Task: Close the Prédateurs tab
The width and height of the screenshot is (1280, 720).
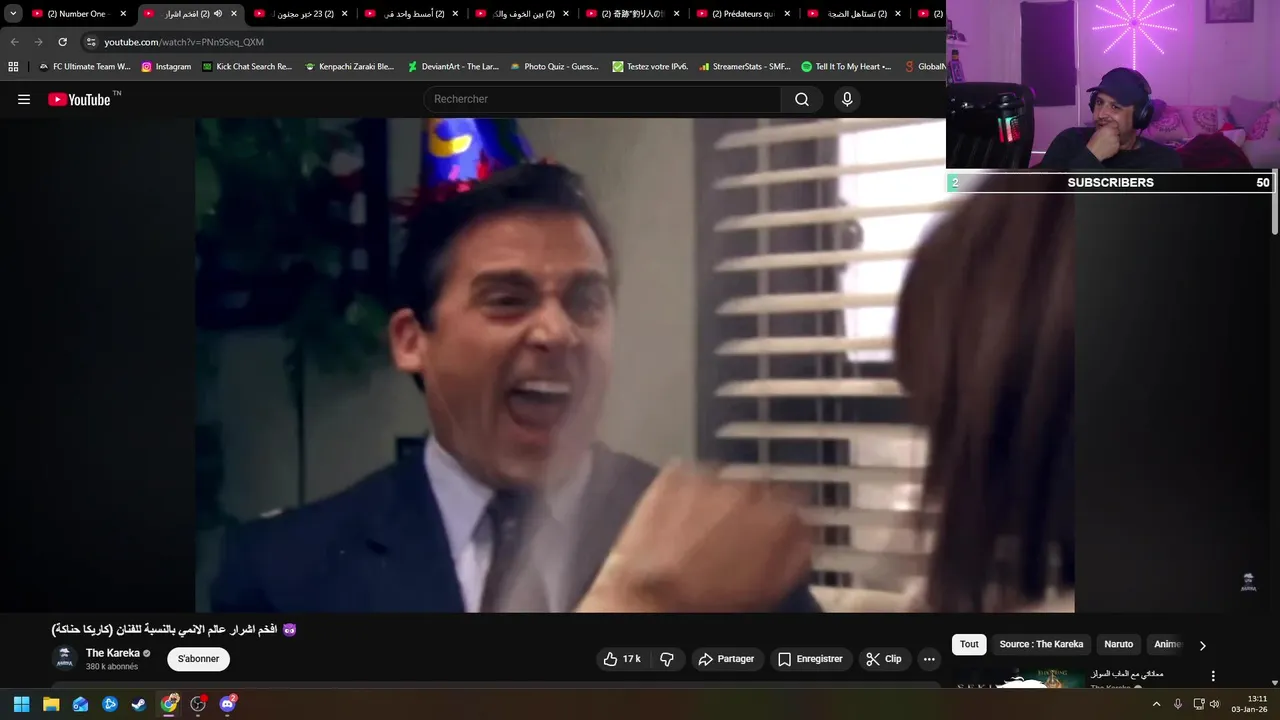Action: 788,14
